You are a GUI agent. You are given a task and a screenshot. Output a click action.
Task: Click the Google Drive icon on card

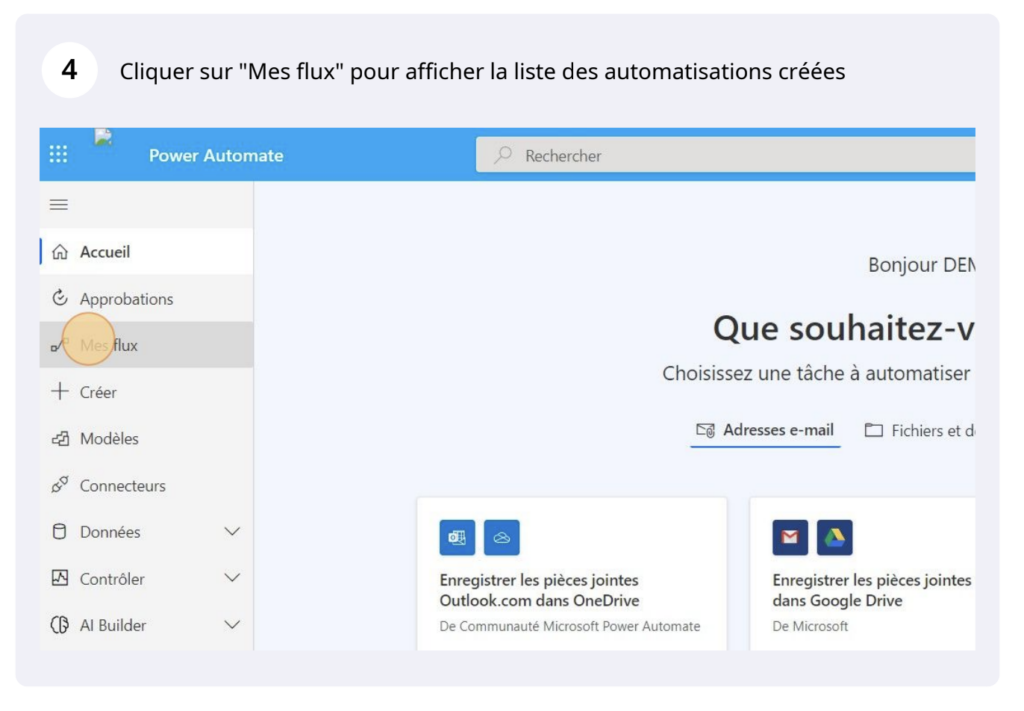834,538
